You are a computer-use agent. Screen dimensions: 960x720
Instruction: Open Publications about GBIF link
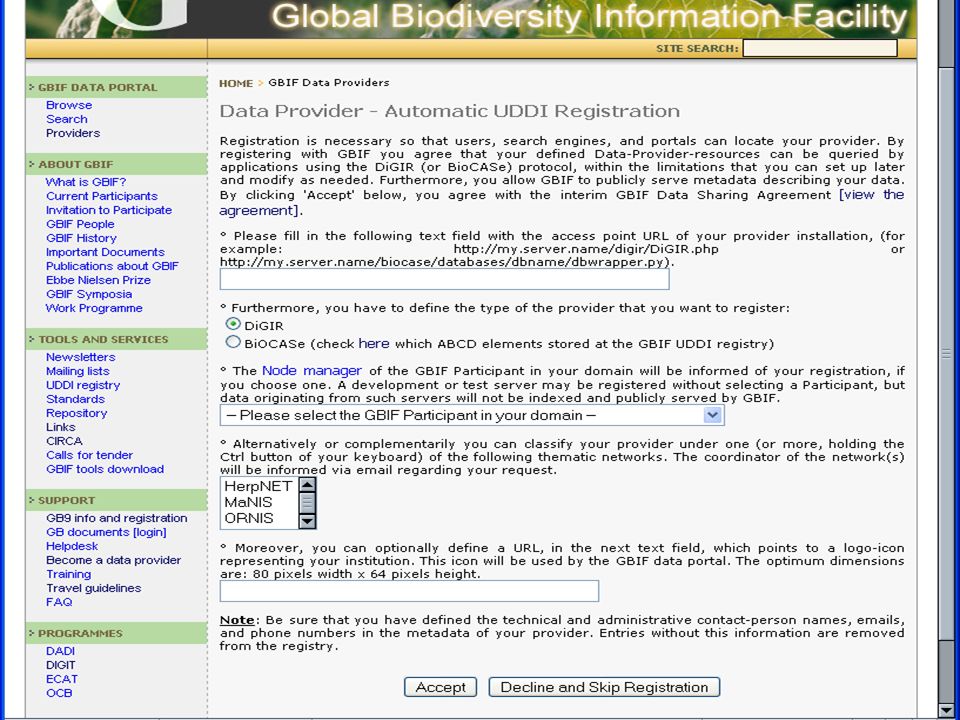pyautogui.click(x=112, y=267)
